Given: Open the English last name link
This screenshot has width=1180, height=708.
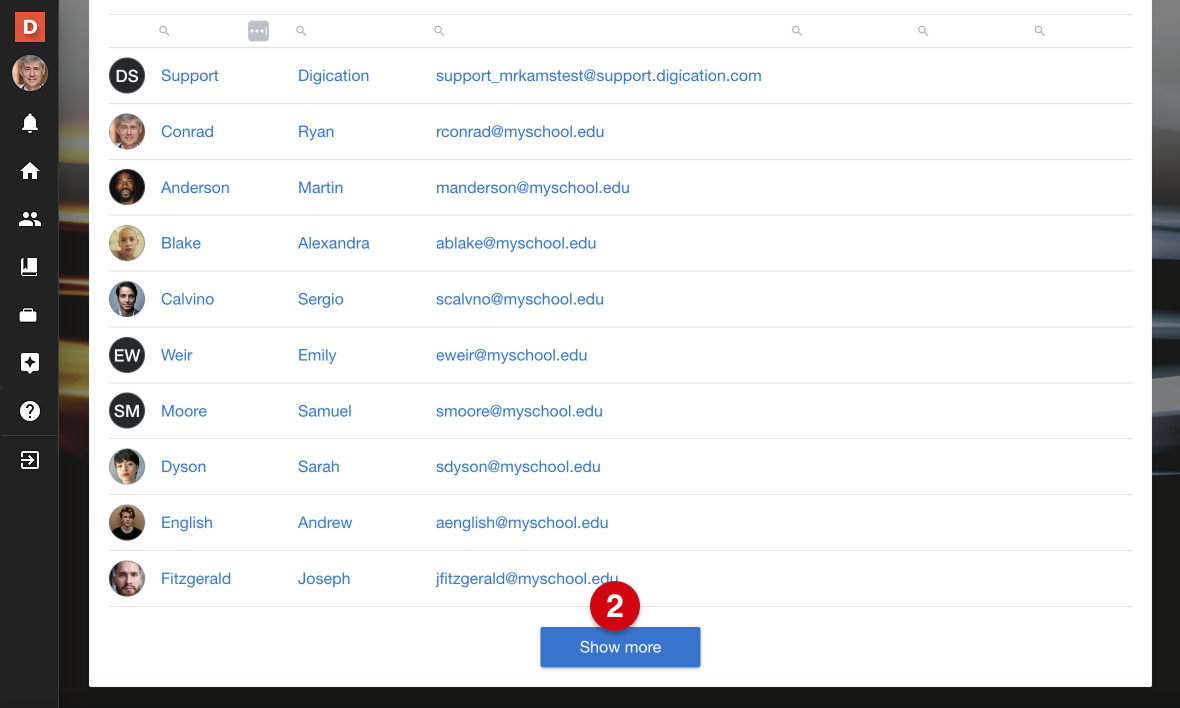Looking at the screenshot, I should (x=187, y=523).
